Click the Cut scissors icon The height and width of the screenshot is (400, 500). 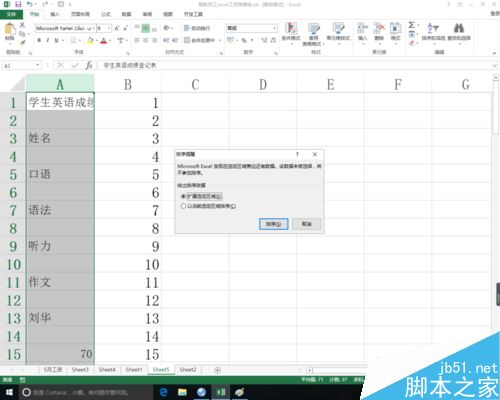coord(22,25)
